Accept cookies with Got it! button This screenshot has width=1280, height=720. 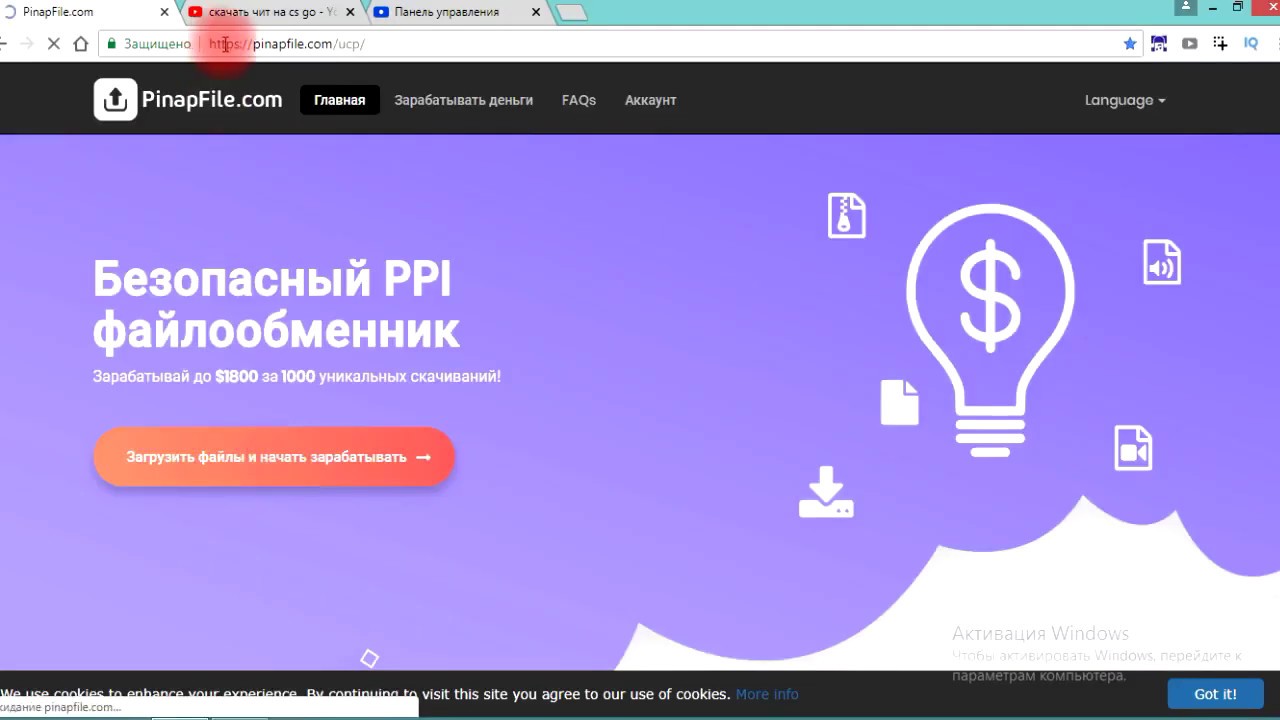[x=1215, y=694]
